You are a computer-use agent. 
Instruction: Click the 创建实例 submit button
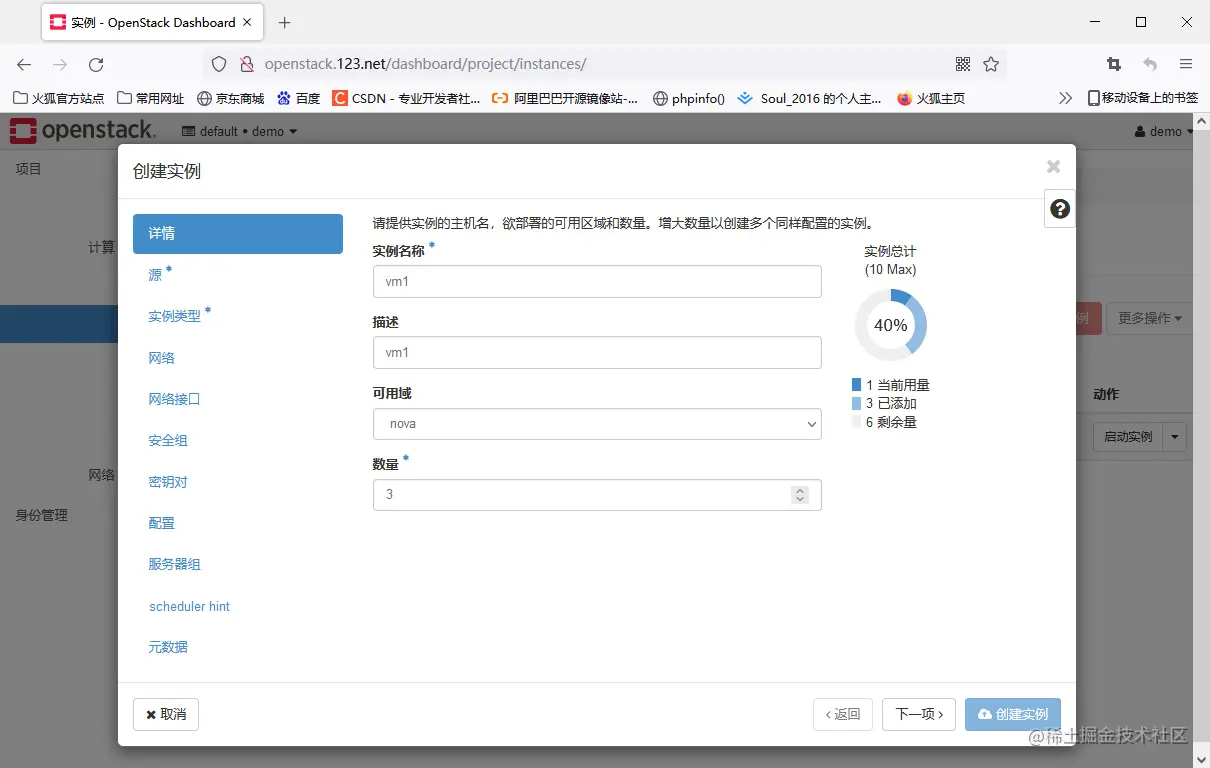(1013, 714)
